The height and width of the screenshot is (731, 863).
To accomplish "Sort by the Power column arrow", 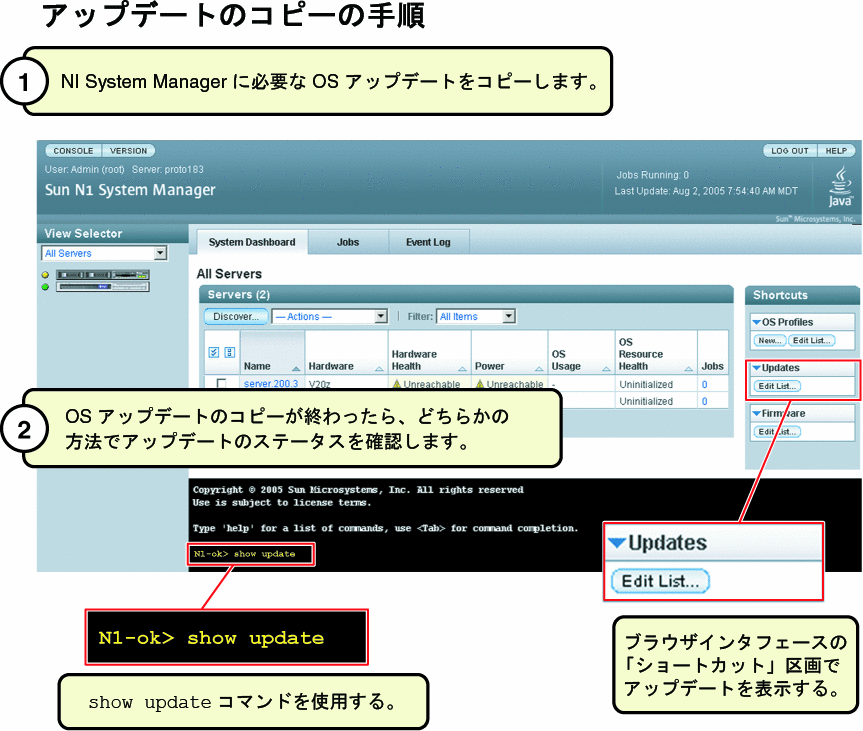I will pos(539,368).
